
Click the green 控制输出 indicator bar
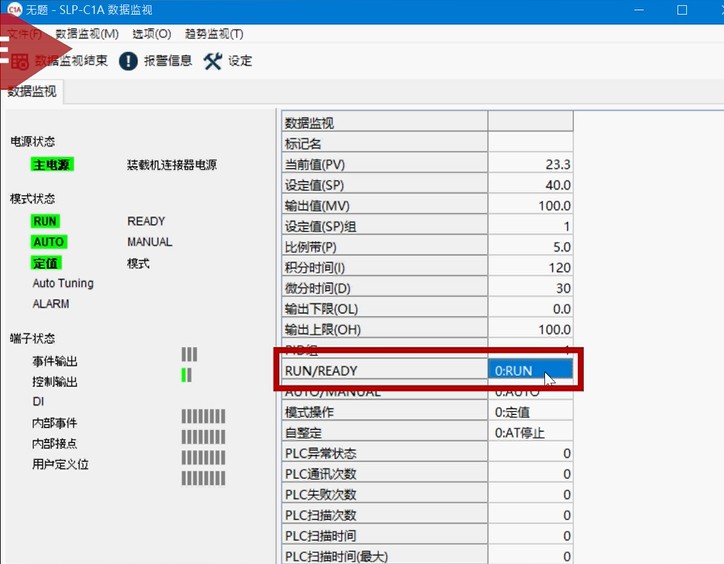185,375
